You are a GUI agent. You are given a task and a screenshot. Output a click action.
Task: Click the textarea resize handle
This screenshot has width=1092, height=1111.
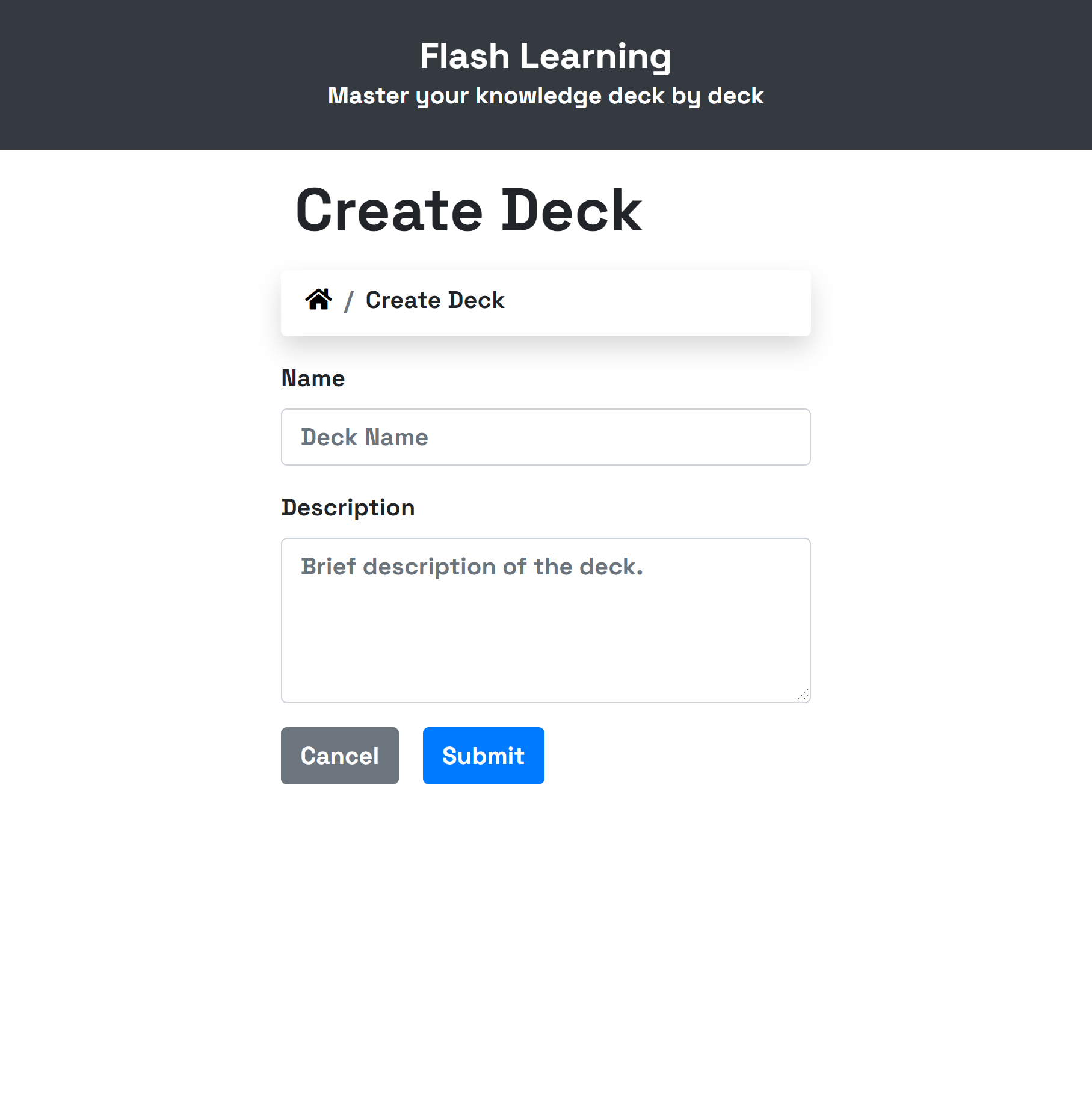803,695
